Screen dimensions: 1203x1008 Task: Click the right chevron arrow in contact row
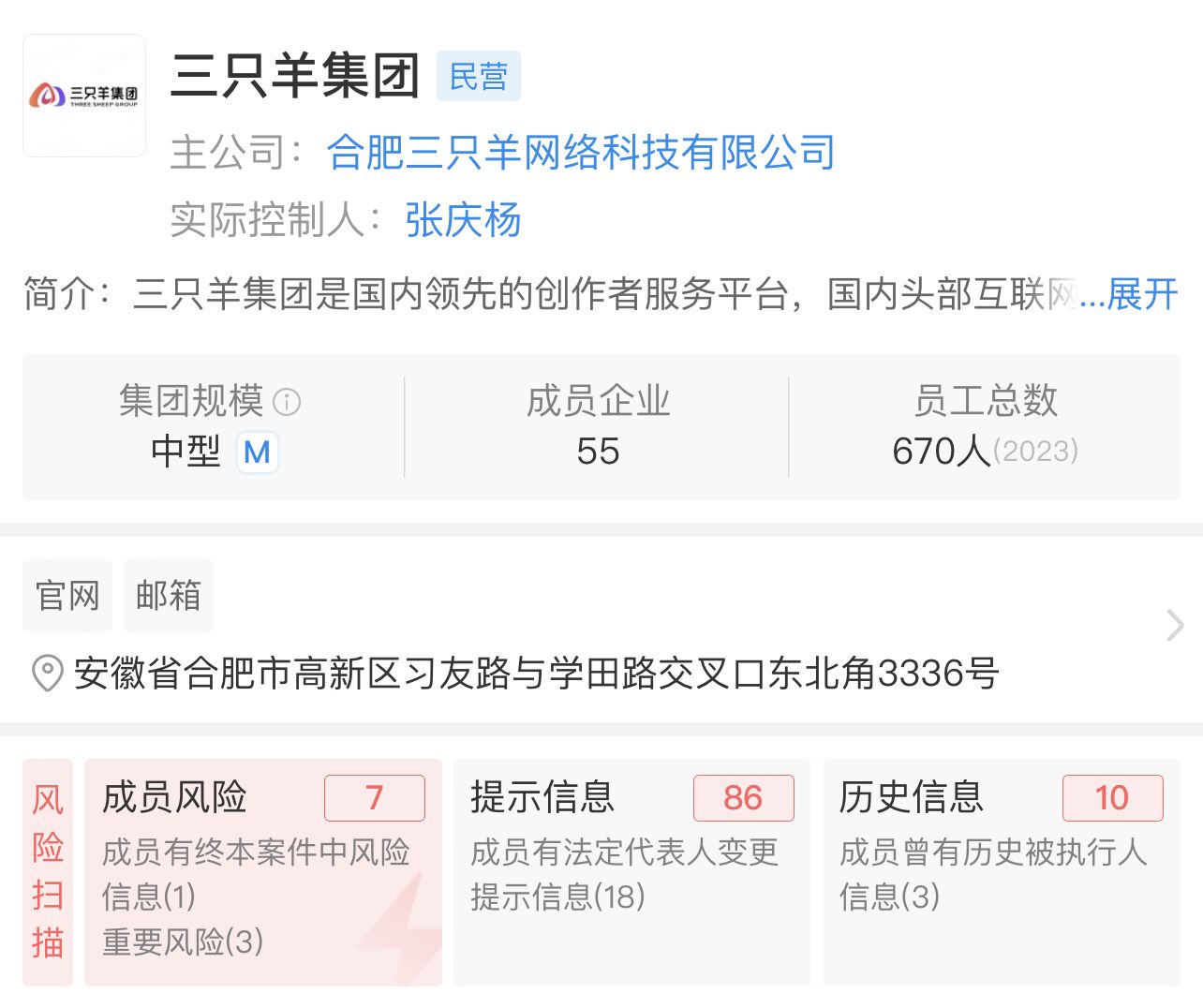pos(1175,625)
